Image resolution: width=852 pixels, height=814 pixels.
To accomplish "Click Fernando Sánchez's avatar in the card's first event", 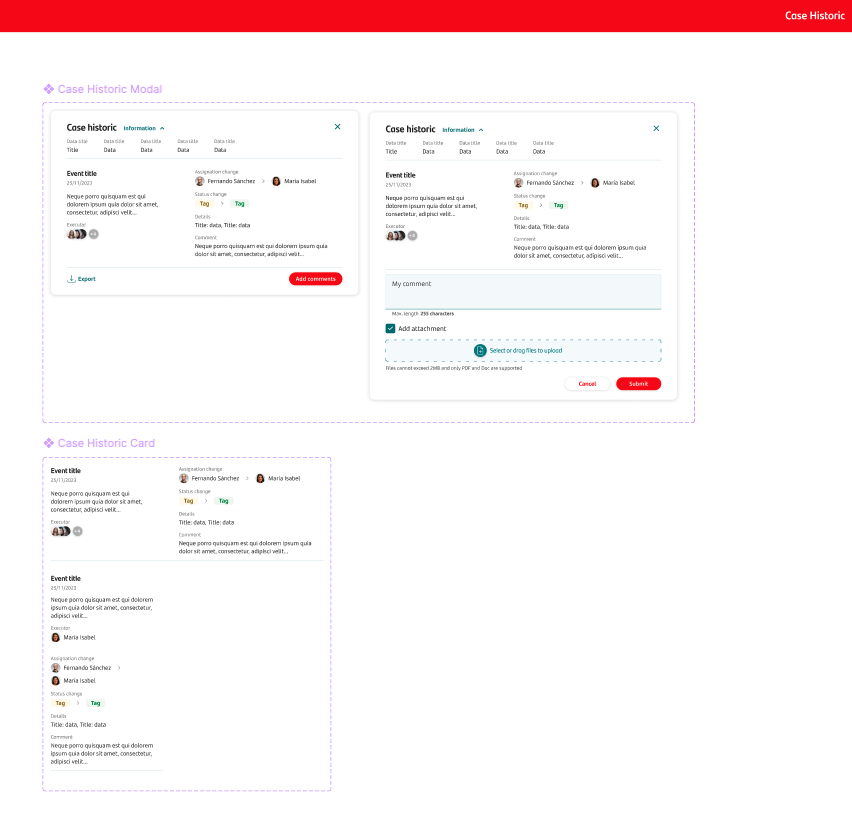I will 184,478.
